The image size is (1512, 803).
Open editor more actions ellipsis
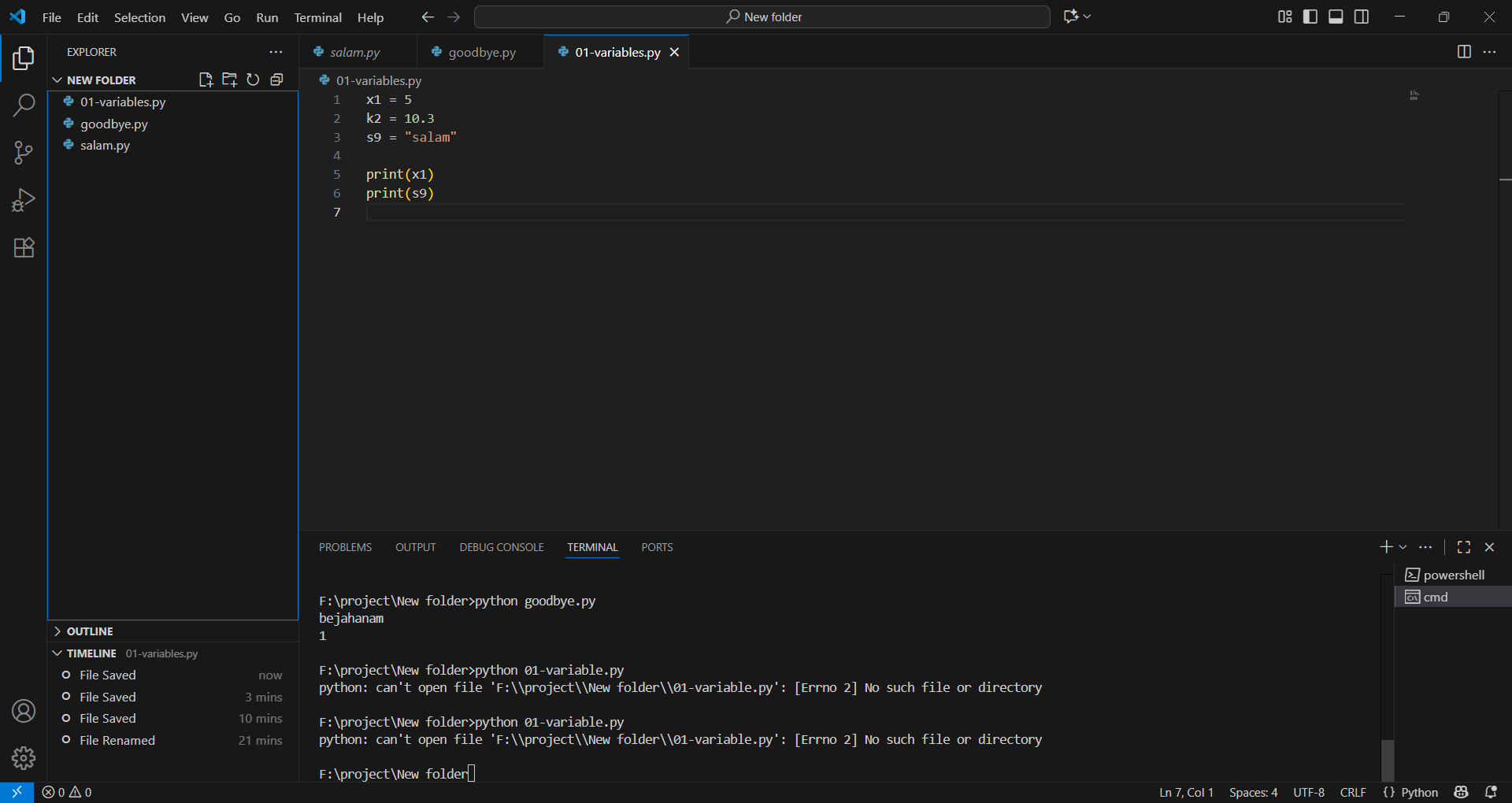pos(1489,52)
